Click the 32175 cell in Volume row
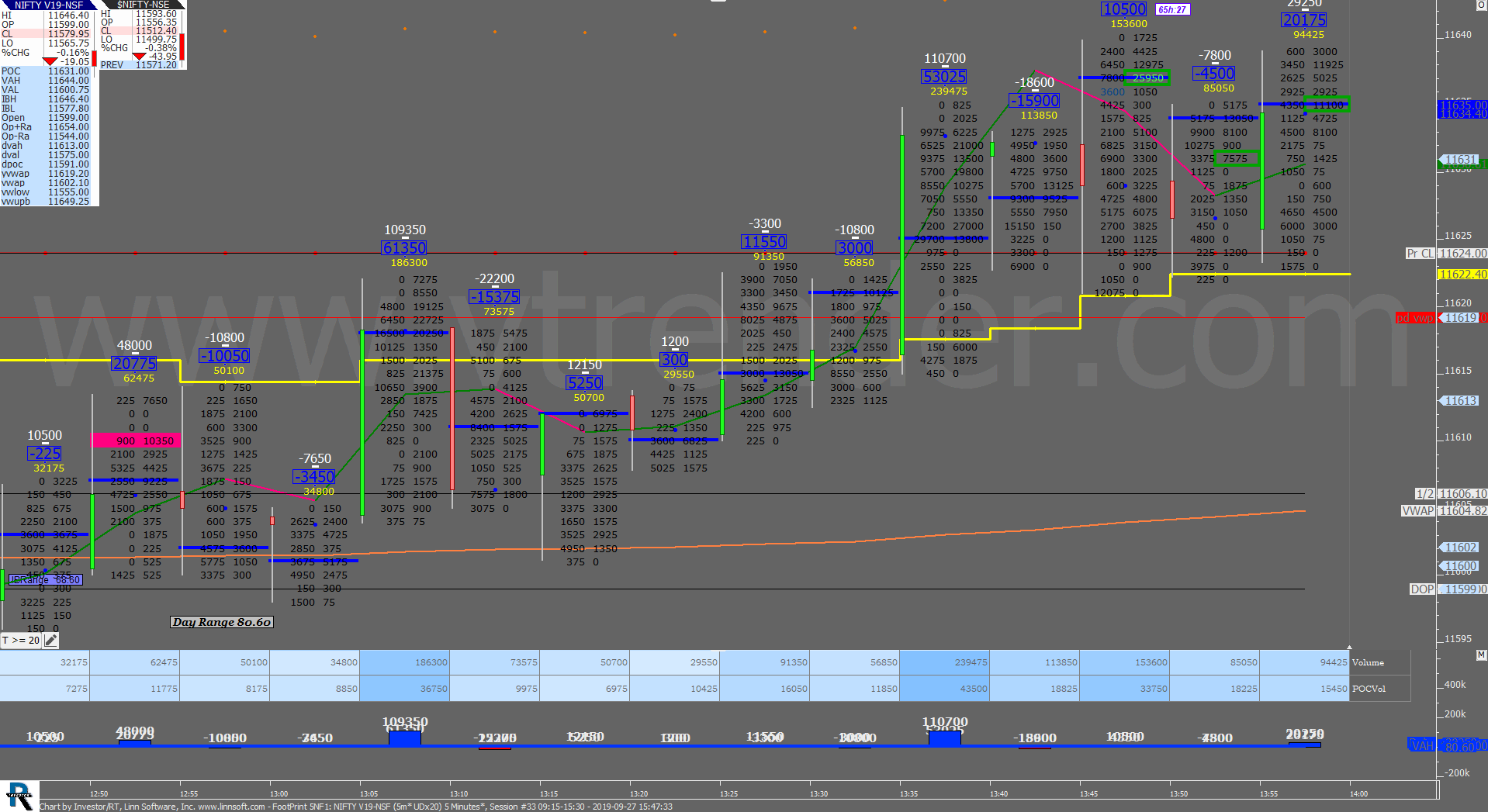1488x812 pixels. (x=44, y=662)
